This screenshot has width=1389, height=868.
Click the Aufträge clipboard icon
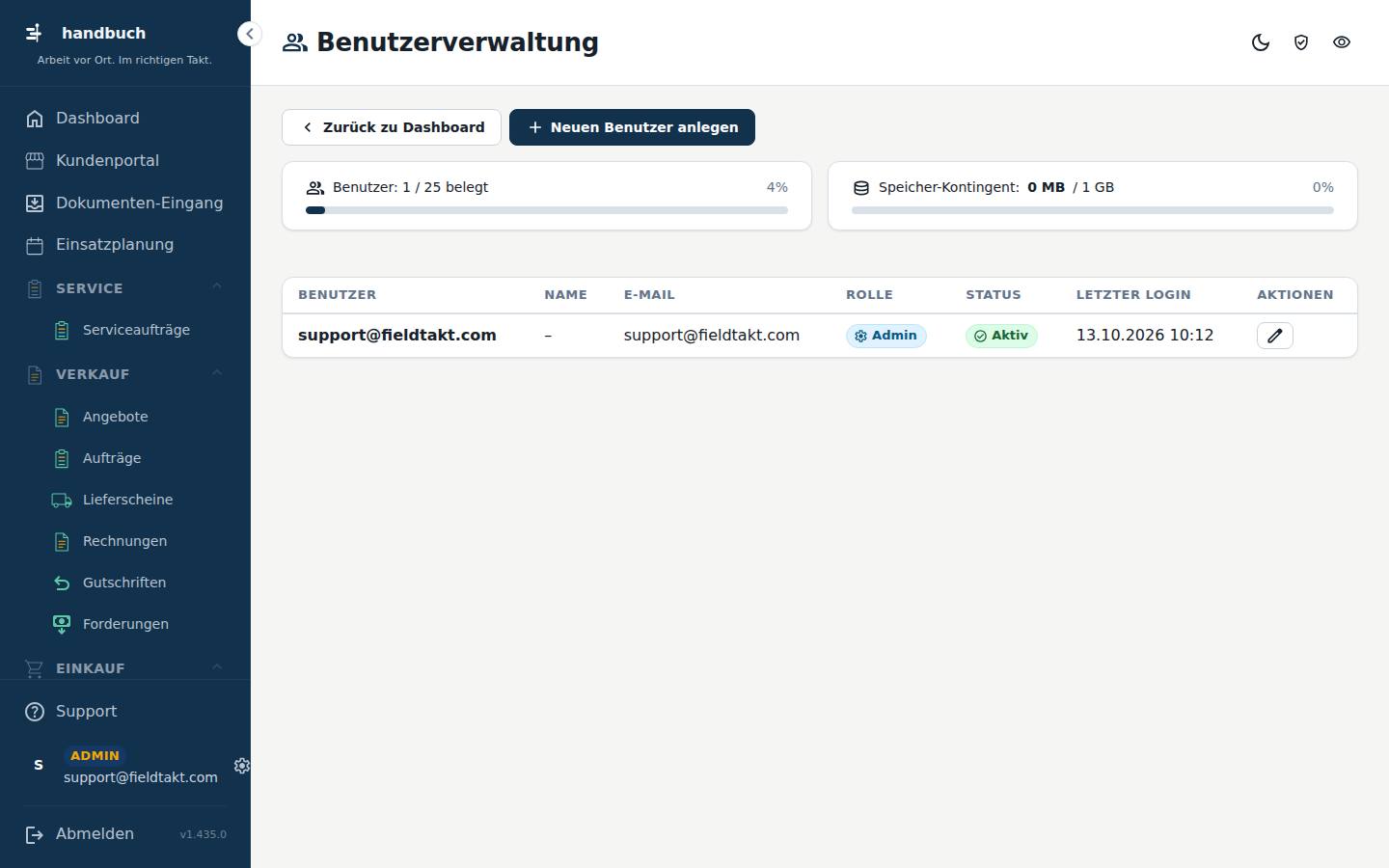pos(62,459)
